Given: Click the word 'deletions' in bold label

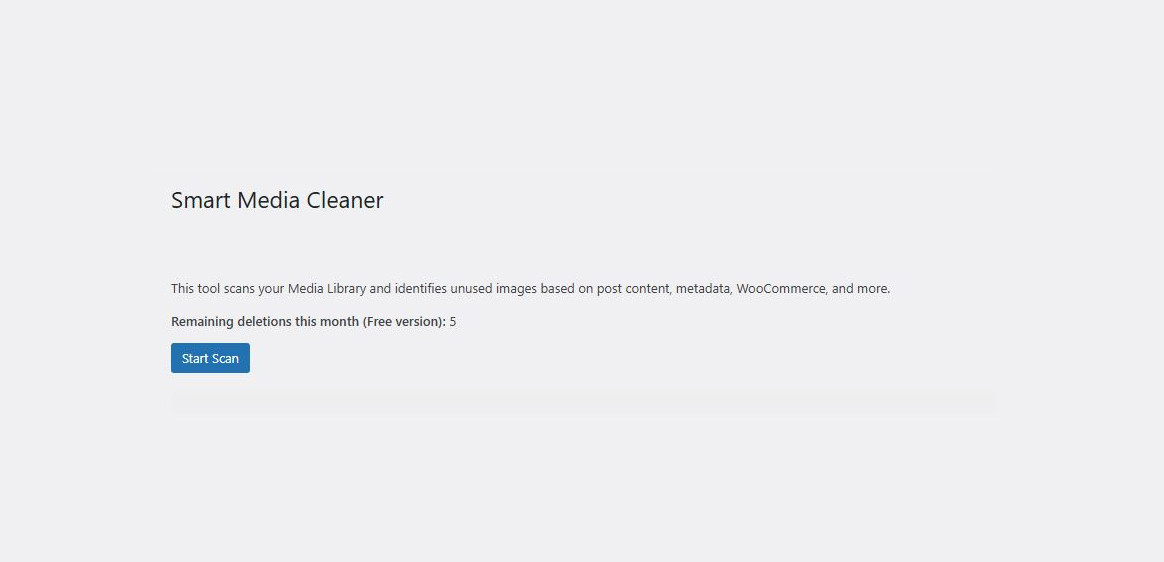Looking at the screenshot, I should tap(264, 321).
